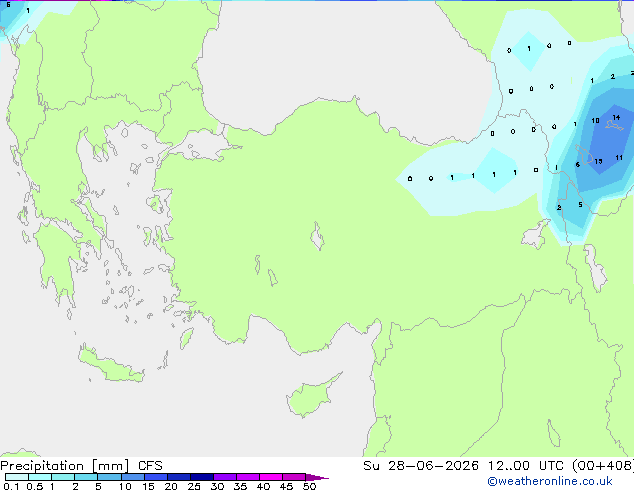This screenshot has height=490, width=634.
Task: Click the legend label '25'
Action: [194, 486]
